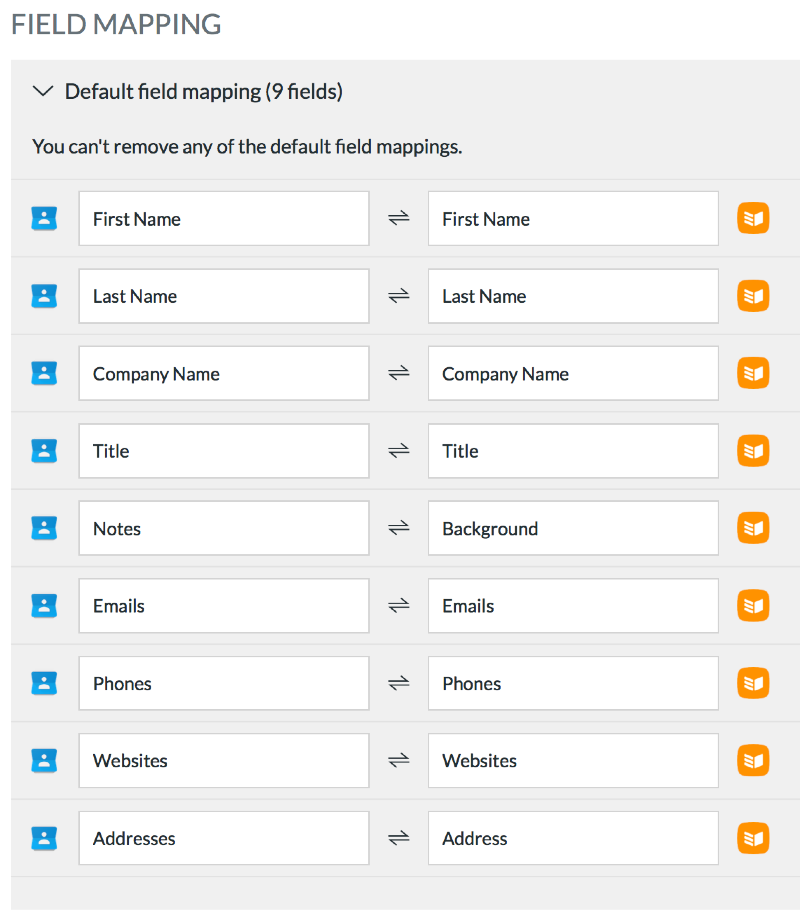Click sync arrows between Last Name fields

pyautogui.click(x=399, y=296)
